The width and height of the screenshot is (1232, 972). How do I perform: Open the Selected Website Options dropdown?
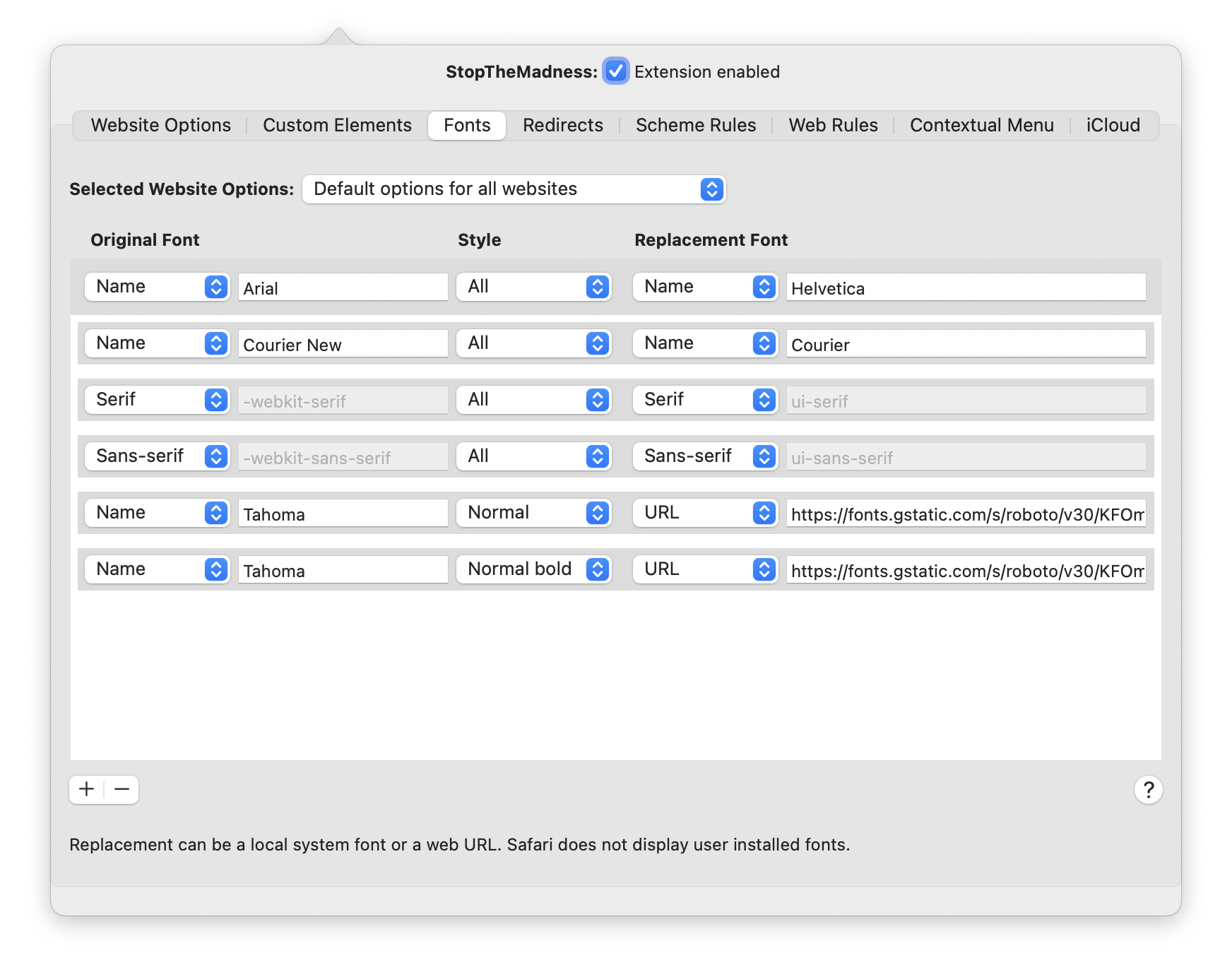[x=514, y=189]
